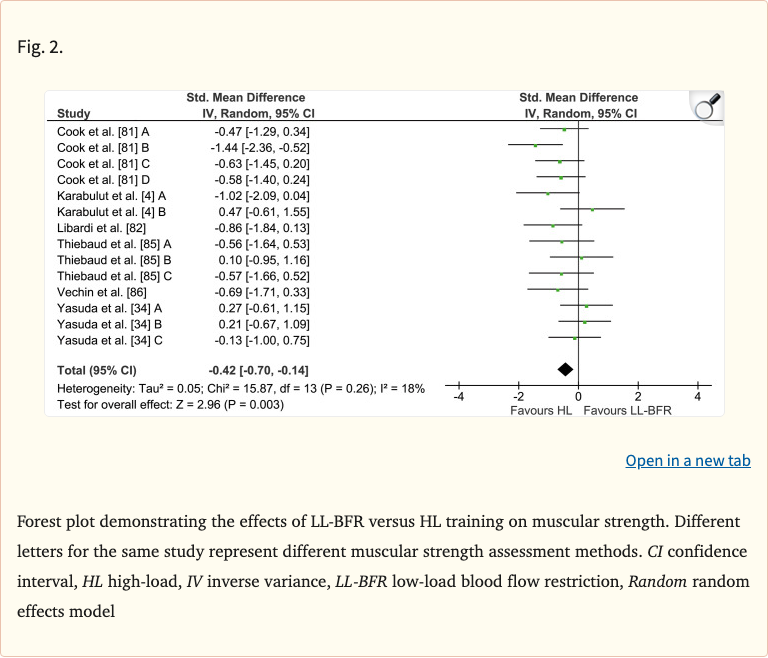Click the -4 tick on the axis
768x658 pixels.
[459, 398]
